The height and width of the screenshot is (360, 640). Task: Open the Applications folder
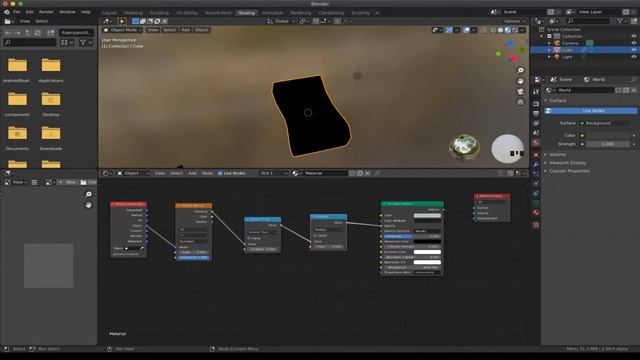click(51, 65)
